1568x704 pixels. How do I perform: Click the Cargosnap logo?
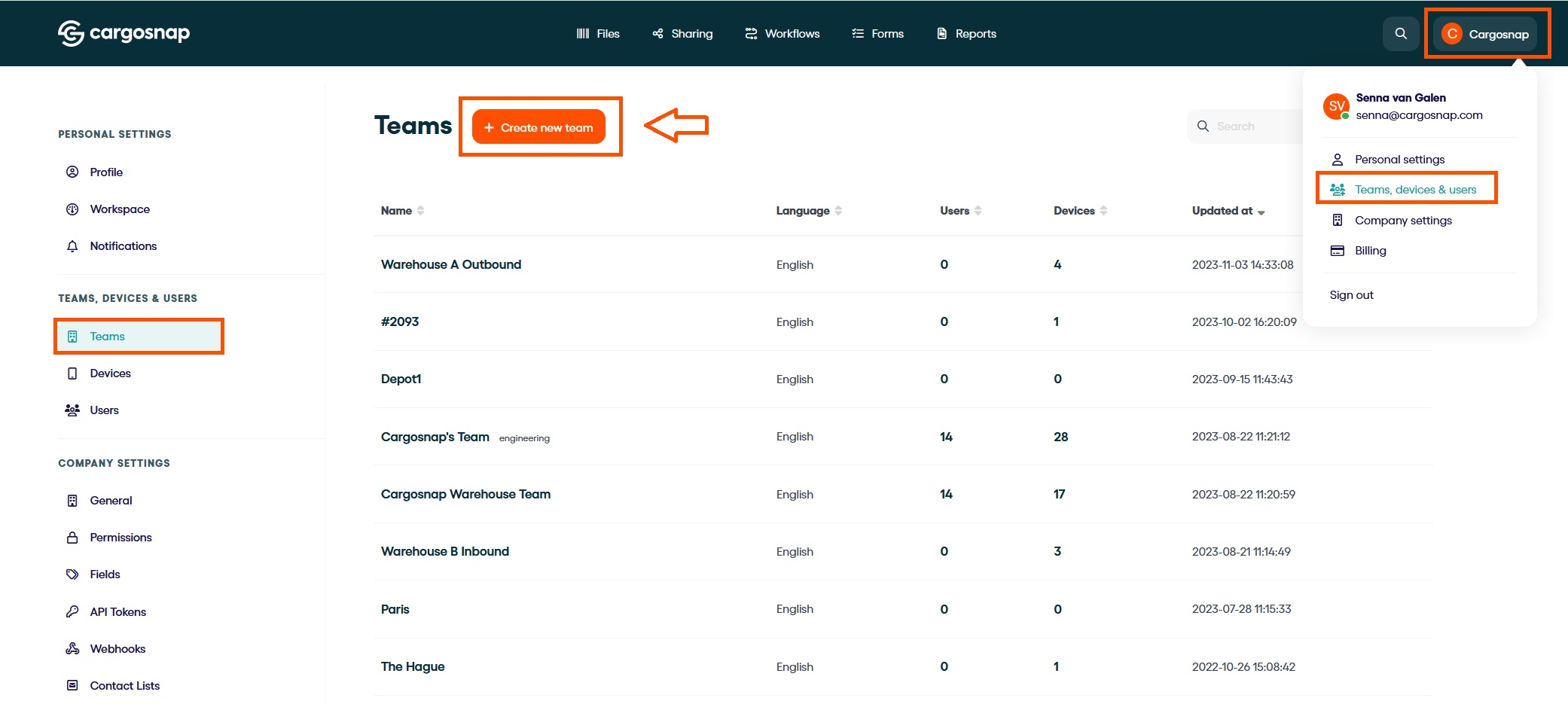tap(124, 33)
